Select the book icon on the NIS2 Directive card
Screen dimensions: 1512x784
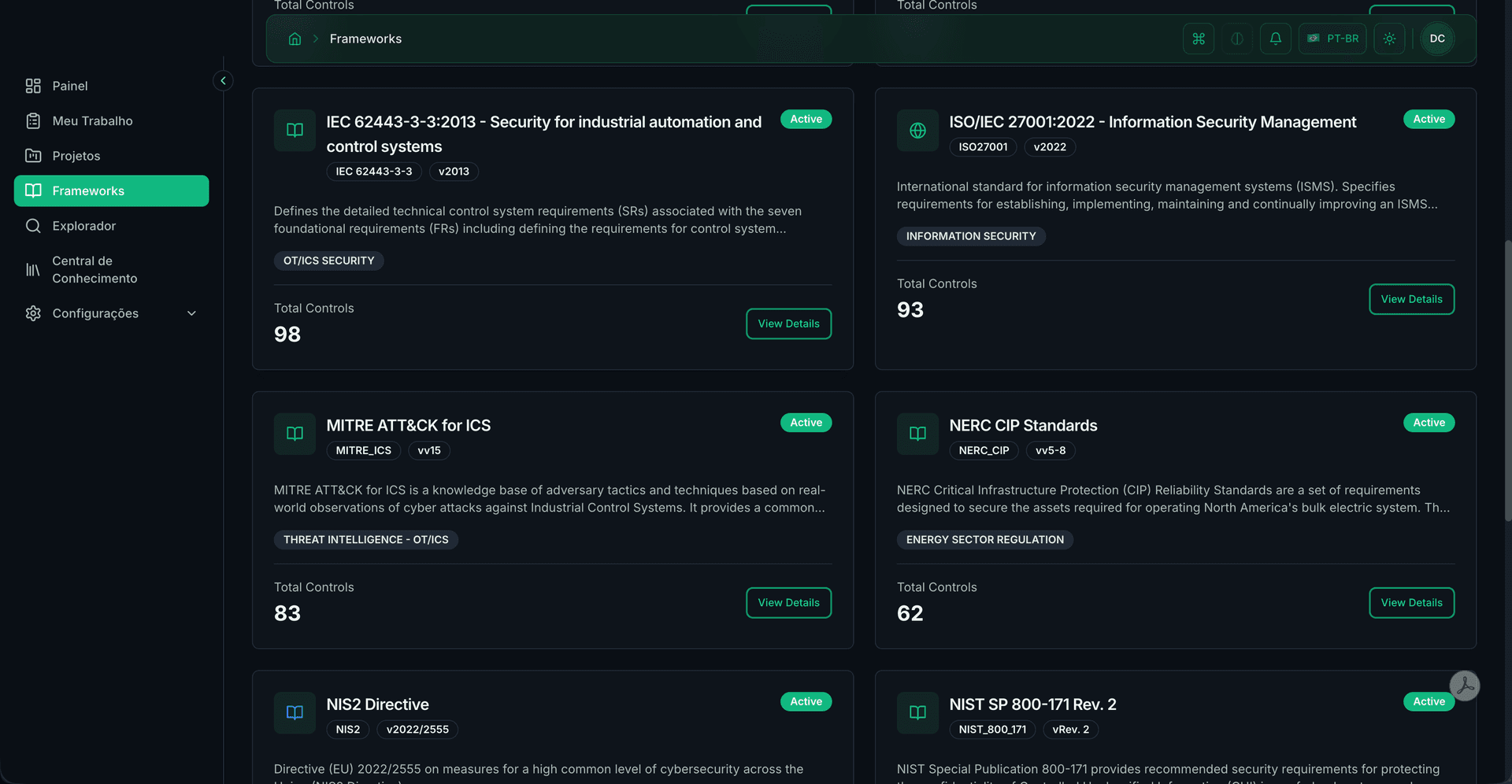294,712
